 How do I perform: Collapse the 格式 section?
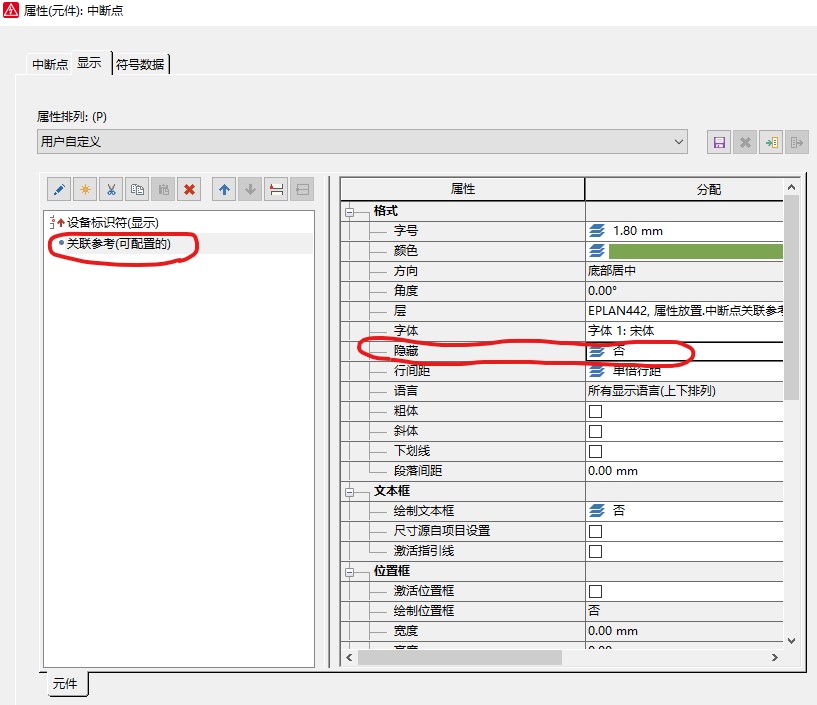coord(351,211)
